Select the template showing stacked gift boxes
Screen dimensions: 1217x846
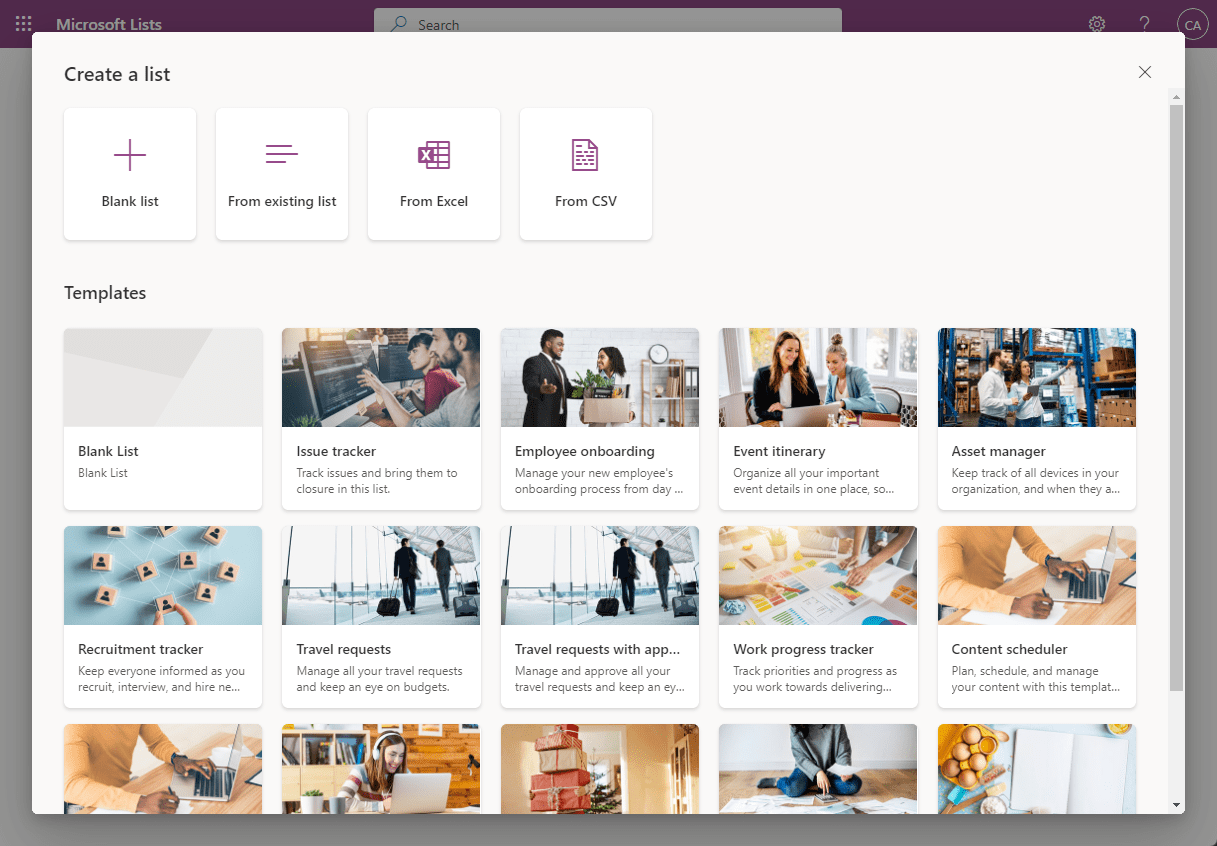pyautogui.click(x=600, y=769)
